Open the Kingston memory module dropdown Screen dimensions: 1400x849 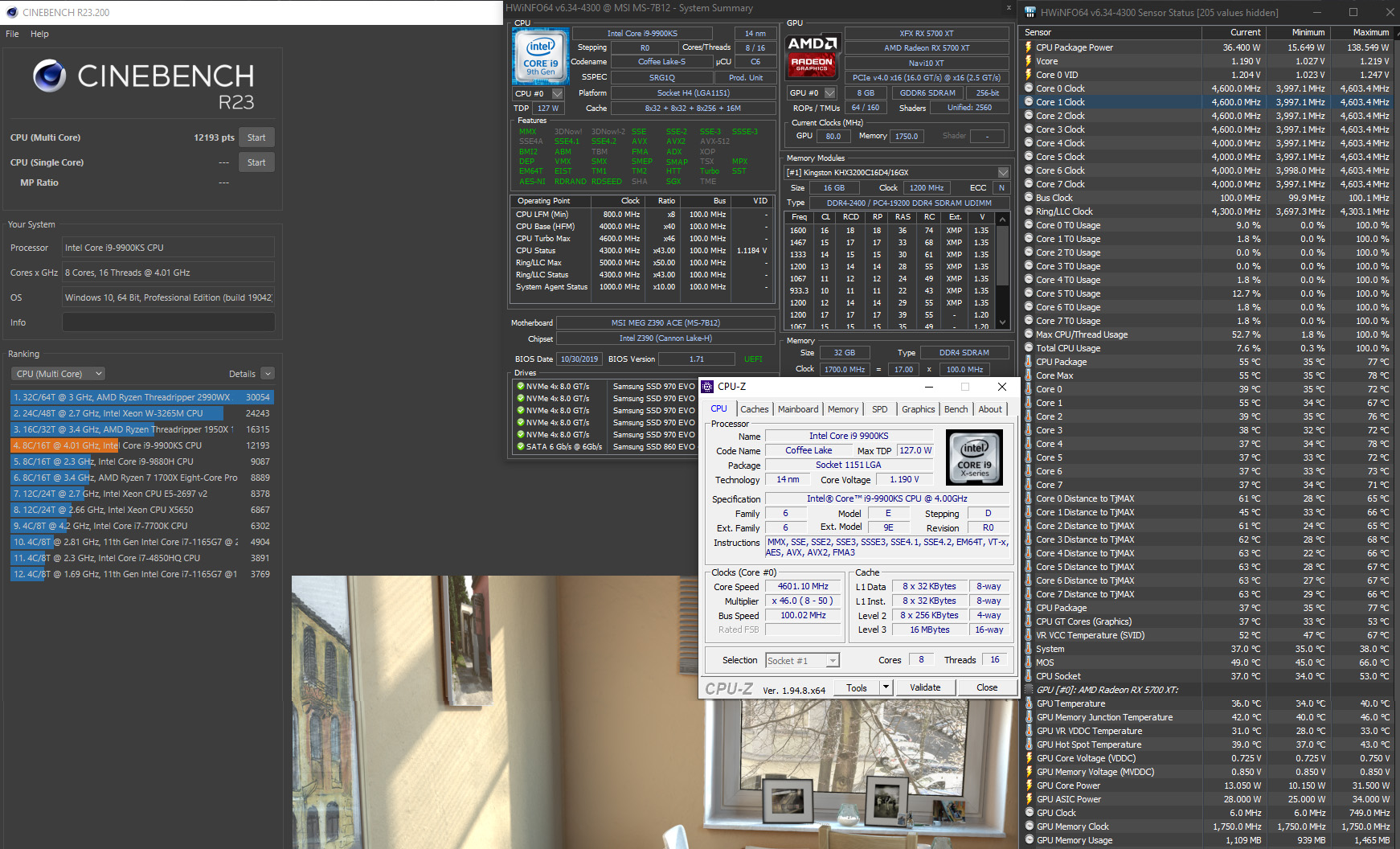[1003, 173]
